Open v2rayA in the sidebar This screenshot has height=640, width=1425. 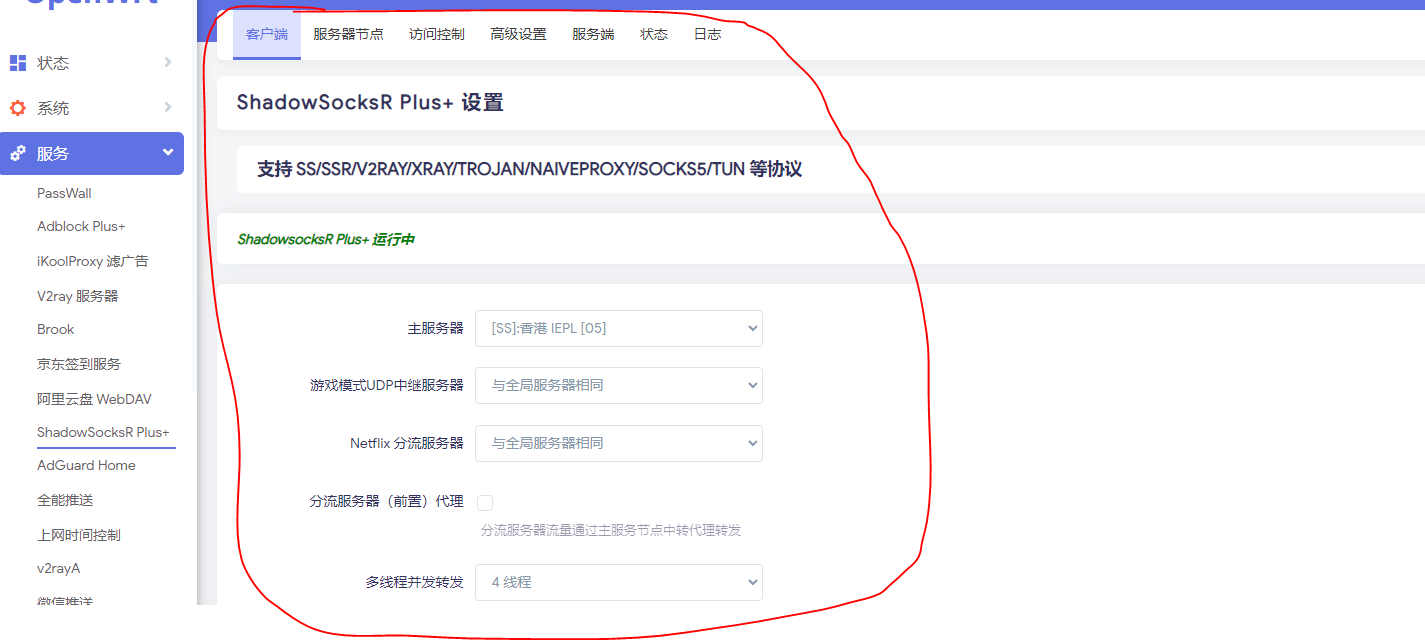pos(59,568)
